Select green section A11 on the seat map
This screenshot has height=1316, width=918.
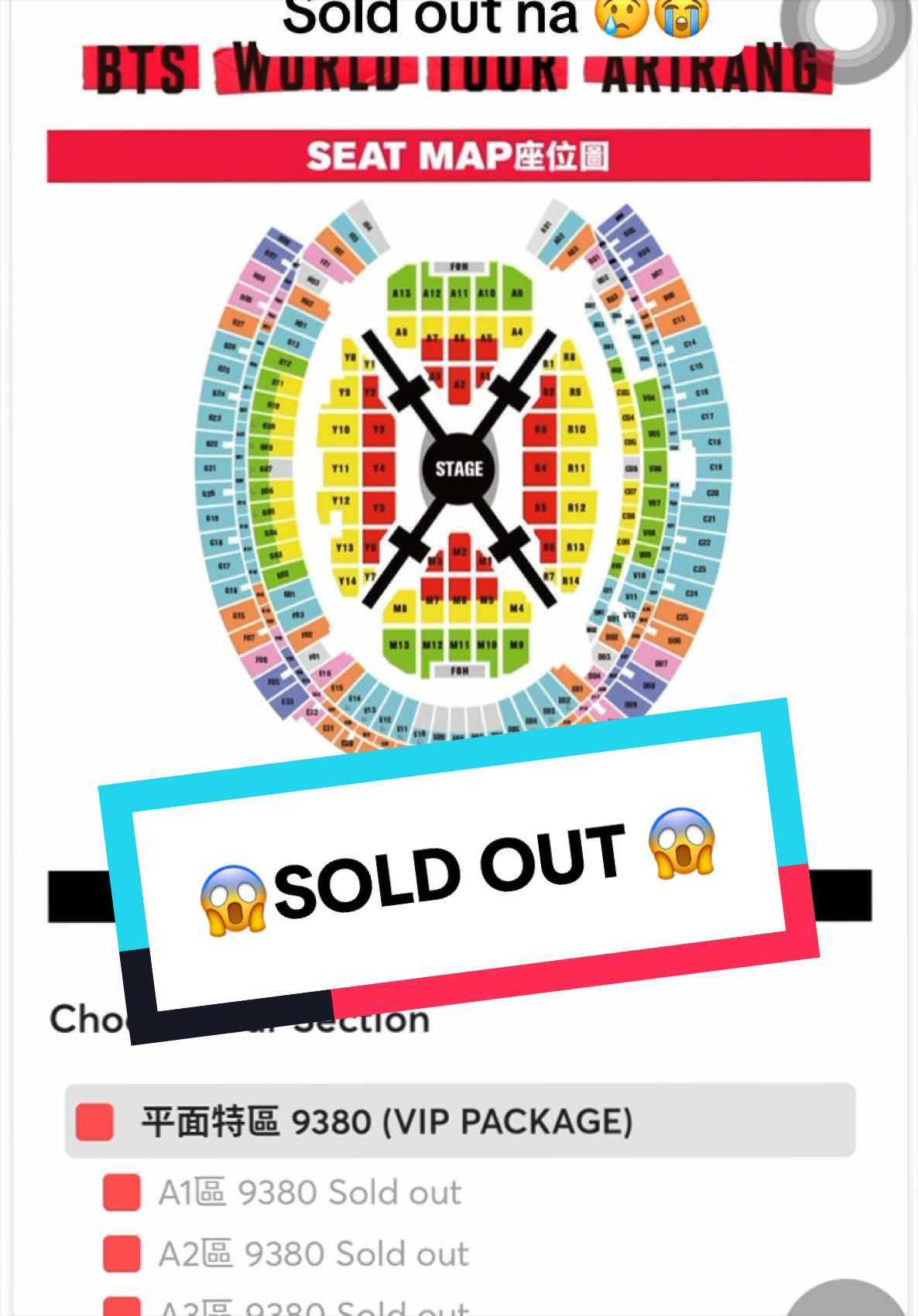459,292
